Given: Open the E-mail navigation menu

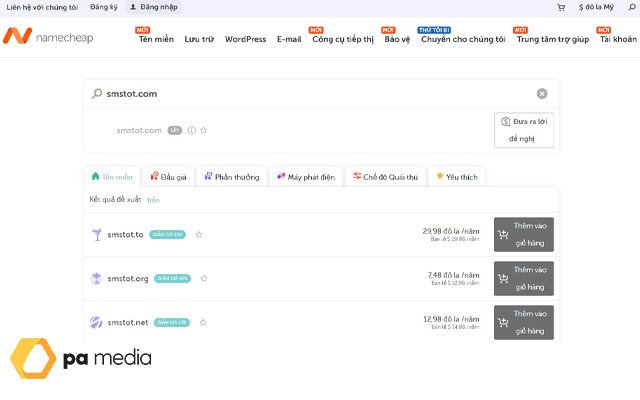Looking at the screenshot, I should click(x=289, y=39).
